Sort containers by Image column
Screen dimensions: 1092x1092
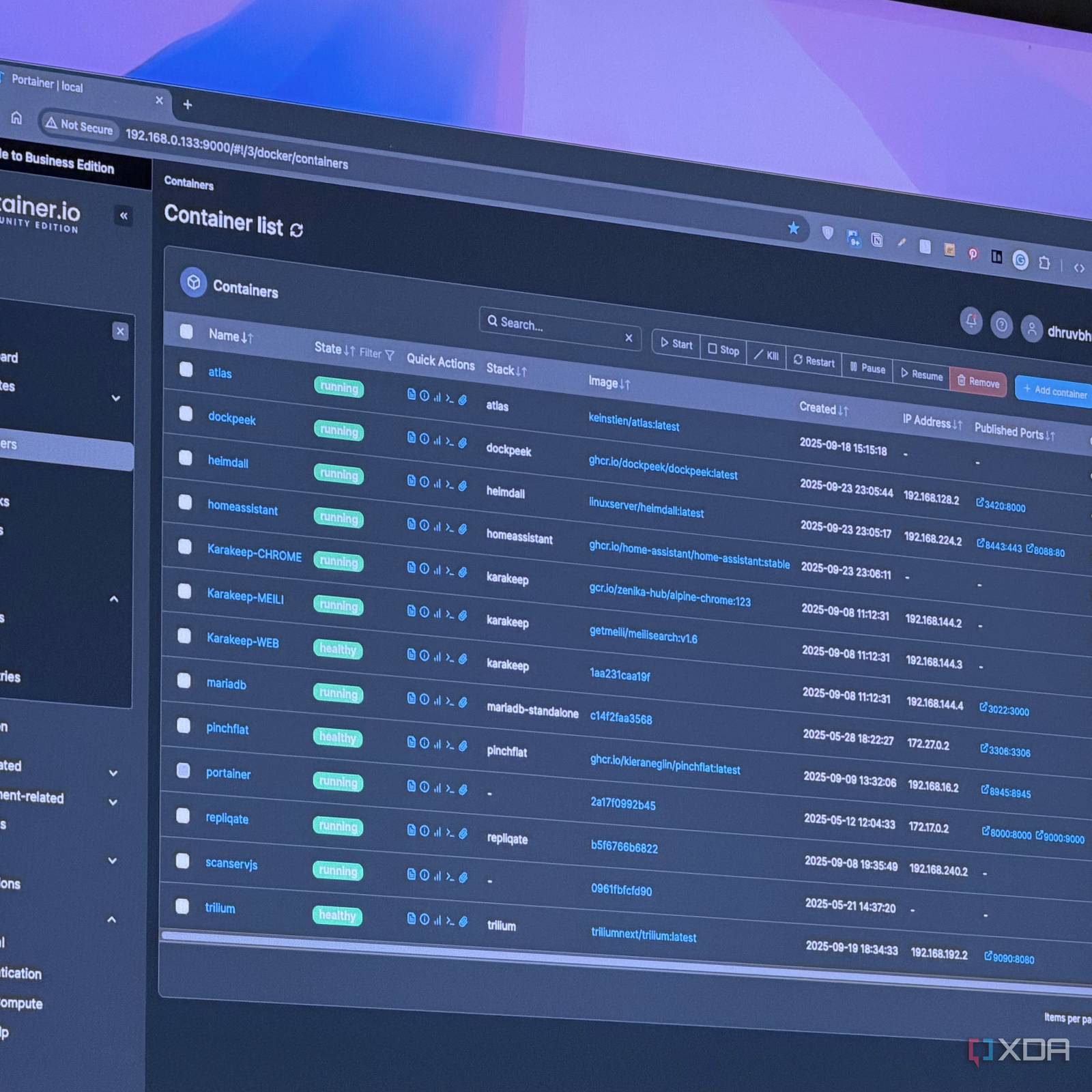609,383
